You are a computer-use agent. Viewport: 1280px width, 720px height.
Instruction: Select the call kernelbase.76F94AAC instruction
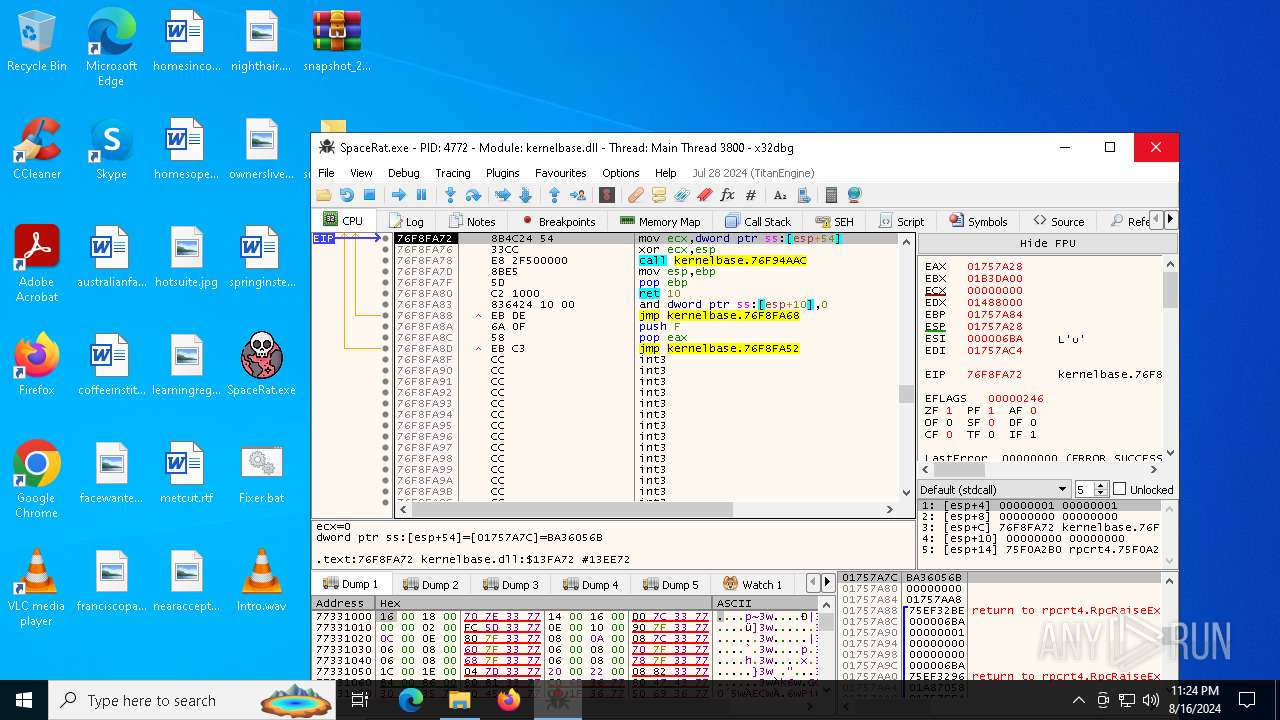(x=723, y=261)
